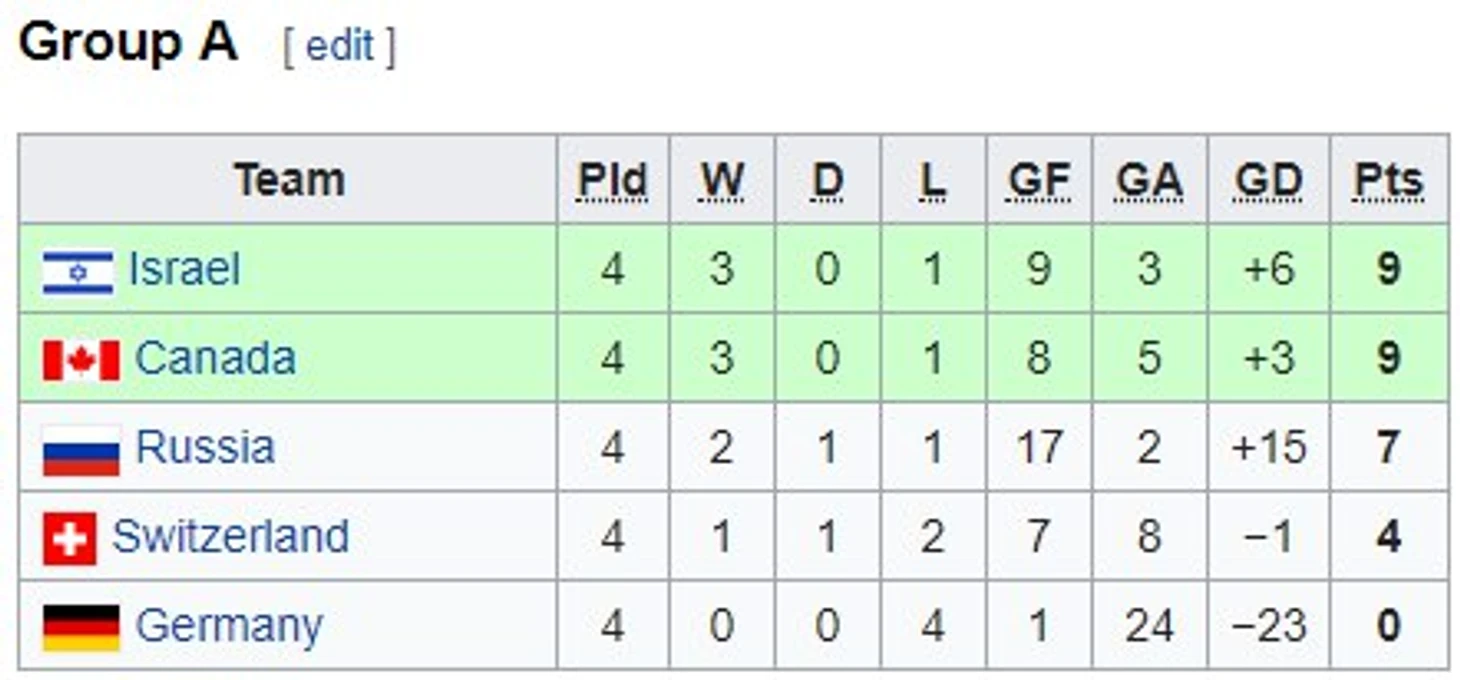Follow the Canada team link
Image resolution: width=1460 pixels, height=680 pixels.
point(215,359)
